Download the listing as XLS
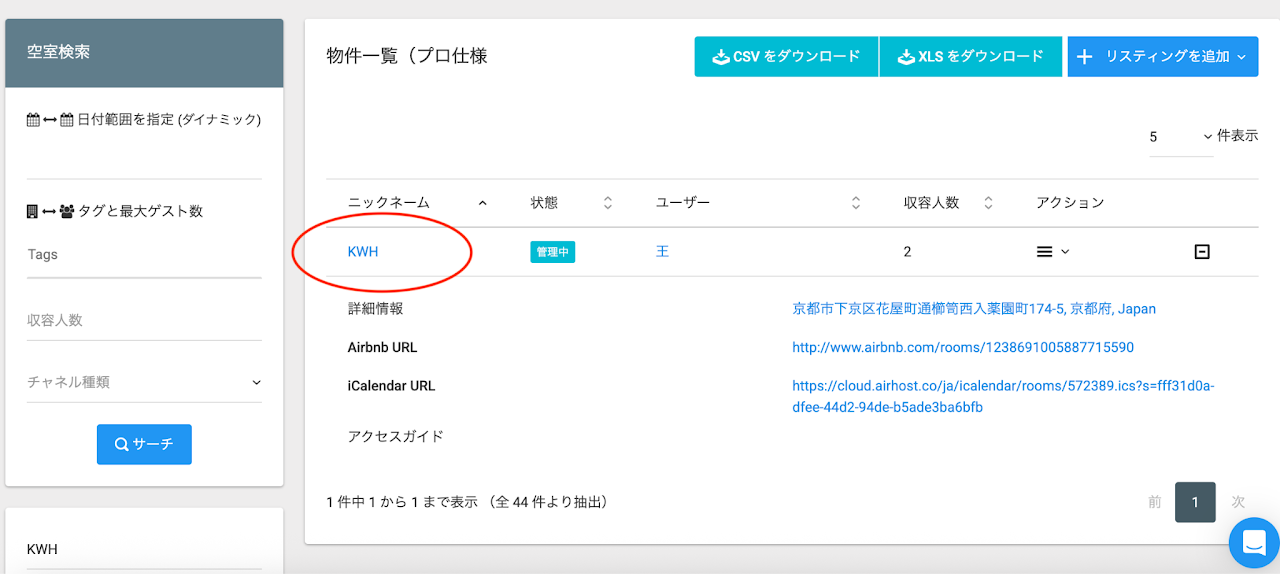This screenshot has width=1280, height=574. point(970,57)
